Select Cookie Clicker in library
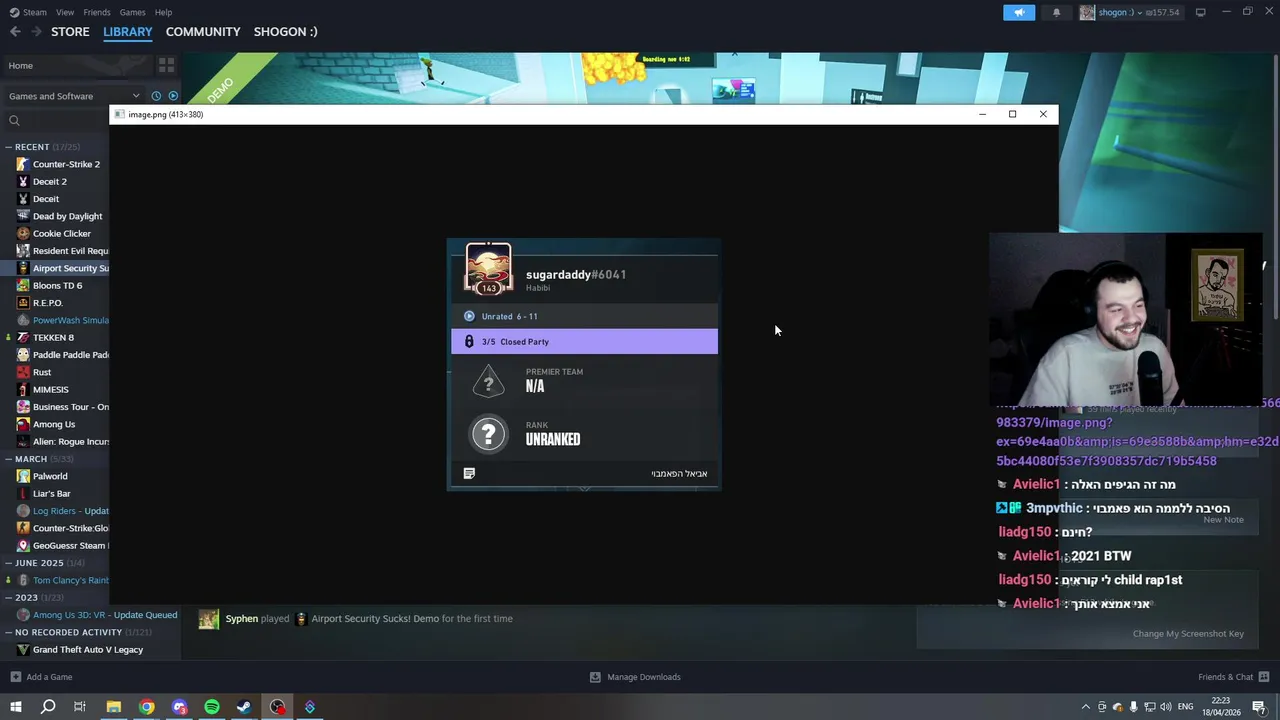 (53, 233)
